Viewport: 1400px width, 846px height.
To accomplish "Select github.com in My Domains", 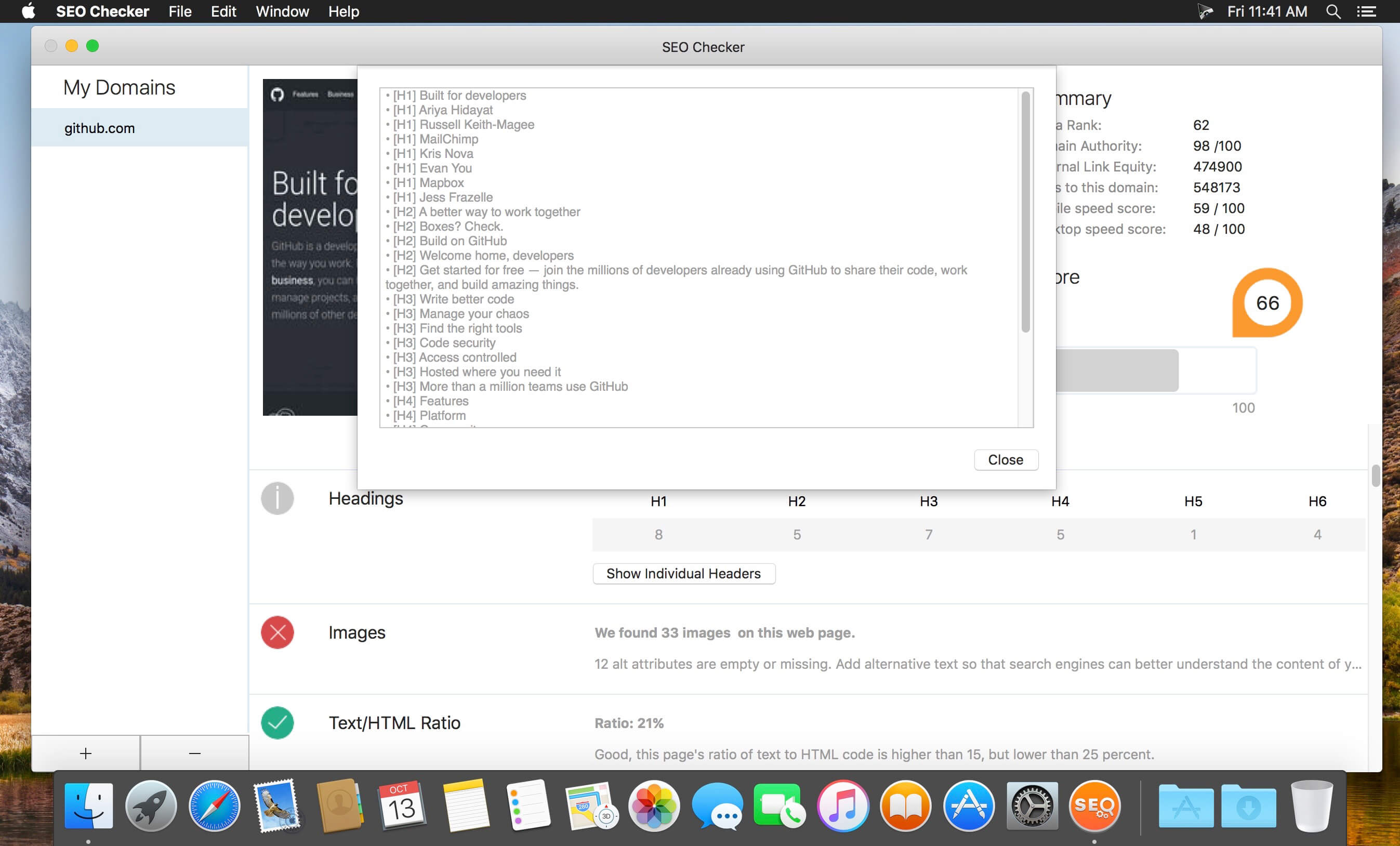I will point(140,128).
